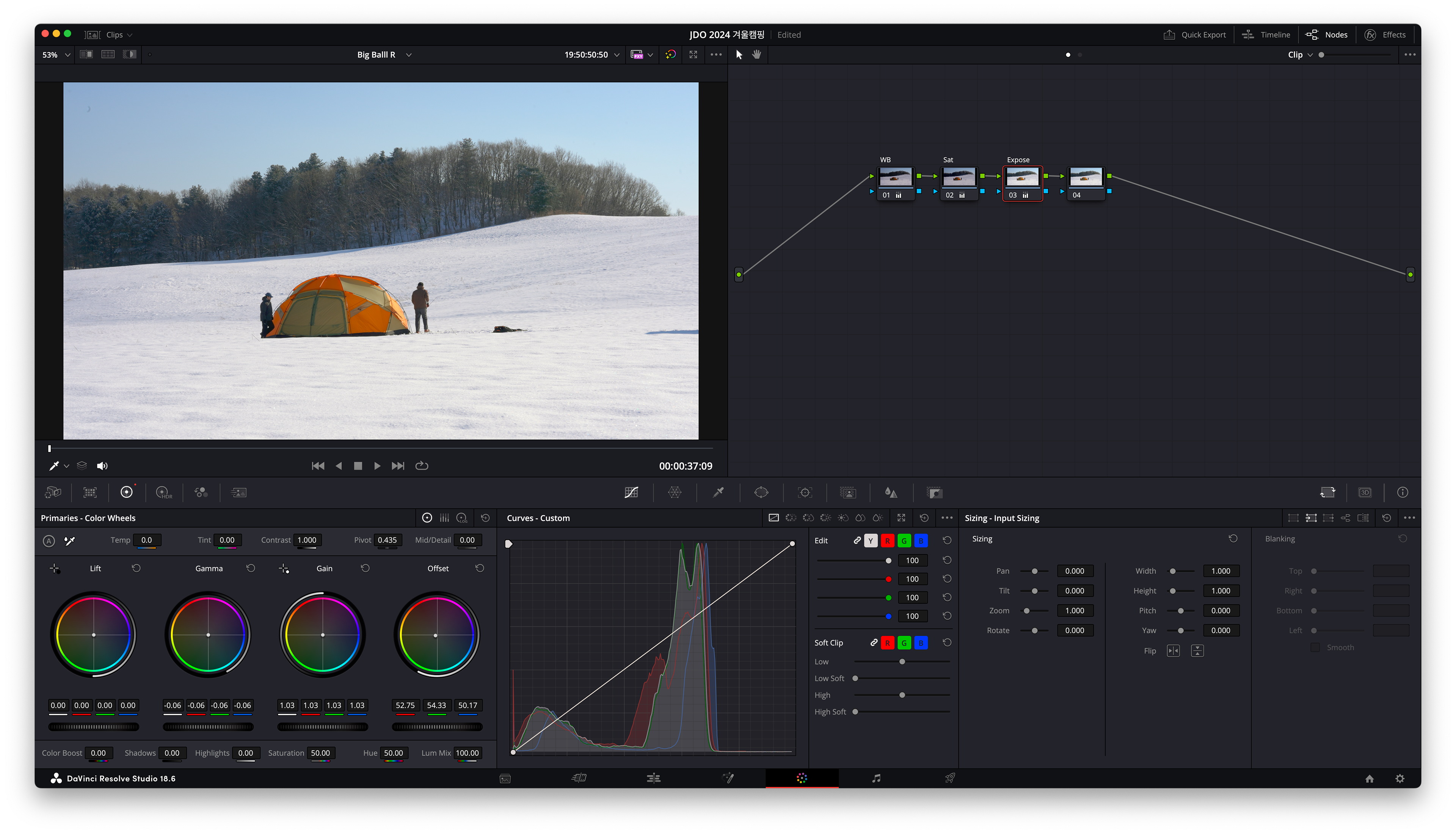Click the Blur sharpen palette icon
The width and height of the screenshot is (1456, 834).
pos(890,493)
